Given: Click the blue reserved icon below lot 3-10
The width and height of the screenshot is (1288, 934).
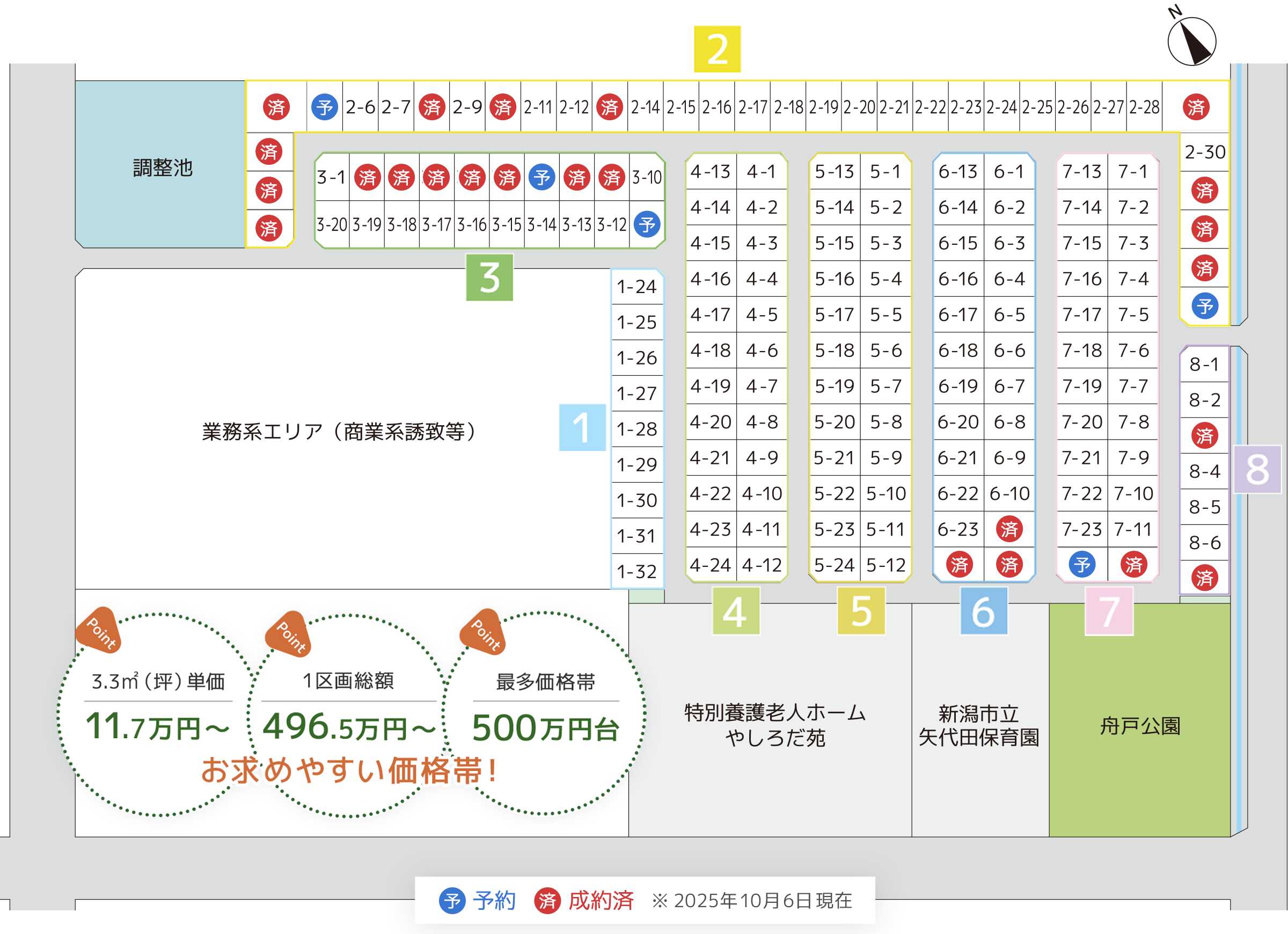Looking at the screenshot, I should point(647,224).
